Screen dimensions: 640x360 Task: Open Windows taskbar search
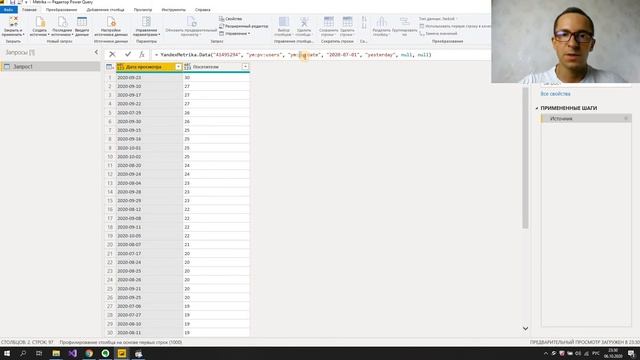23,353
